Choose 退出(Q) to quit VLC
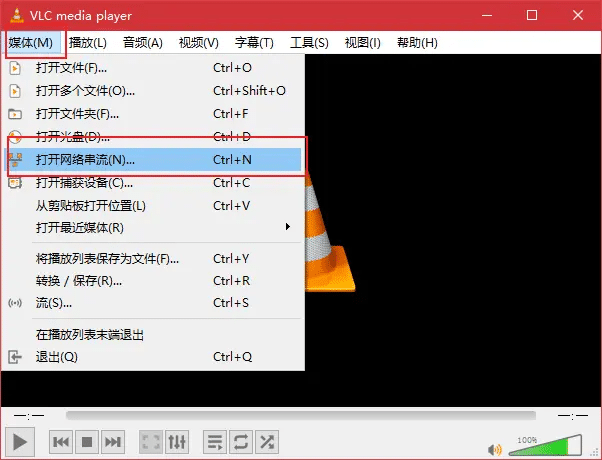Viewport: 602px width, 460px height. pos(153,357)
